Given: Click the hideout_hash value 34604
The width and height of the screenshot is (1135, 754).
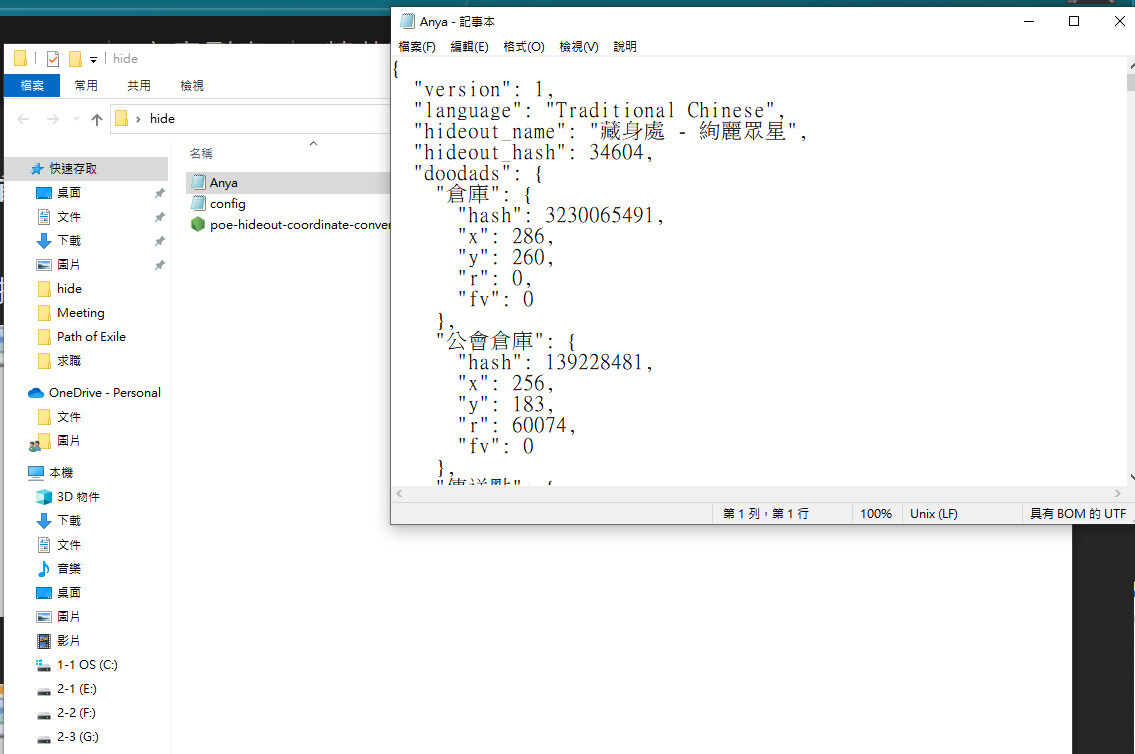Looking at the screenshot, I should [615, 152].
